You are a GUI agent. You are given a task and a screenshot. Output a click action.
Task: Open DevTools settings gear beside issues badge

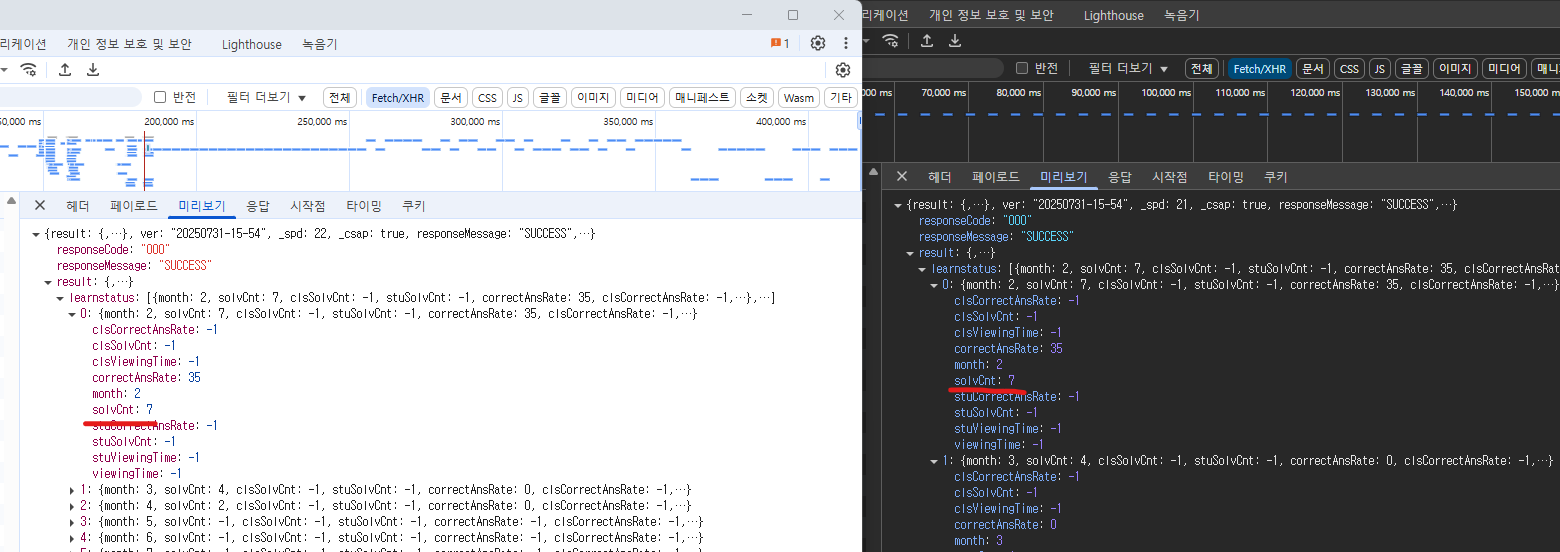[818, 43]
